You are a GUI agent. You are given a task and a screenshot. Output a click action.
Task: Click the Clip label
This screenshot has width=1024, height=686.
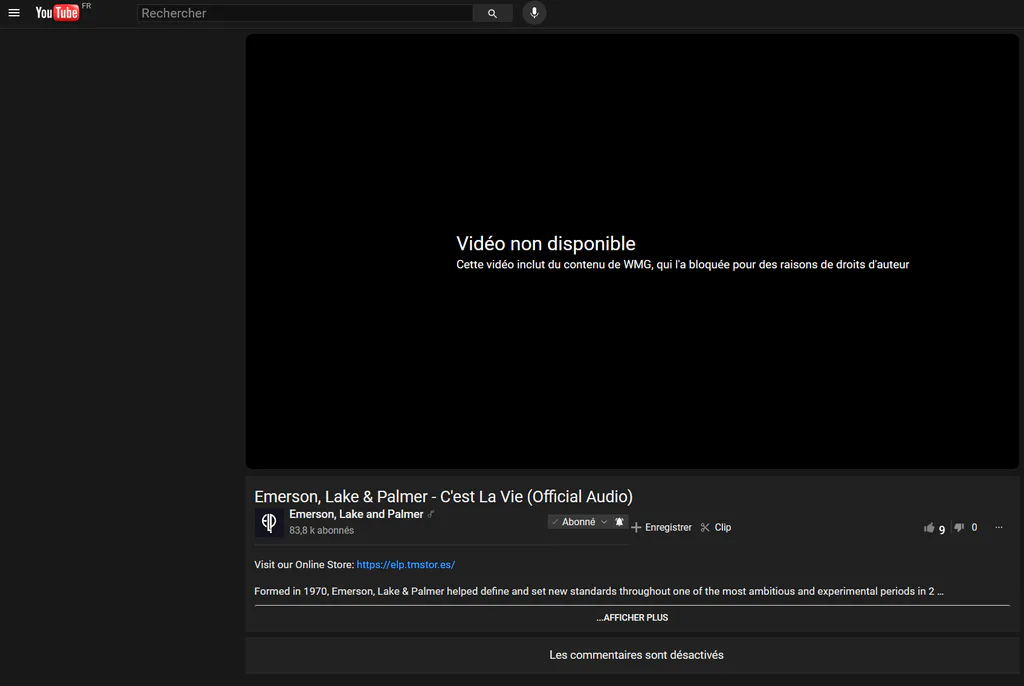pyautogui.click(x=722, y=527)
